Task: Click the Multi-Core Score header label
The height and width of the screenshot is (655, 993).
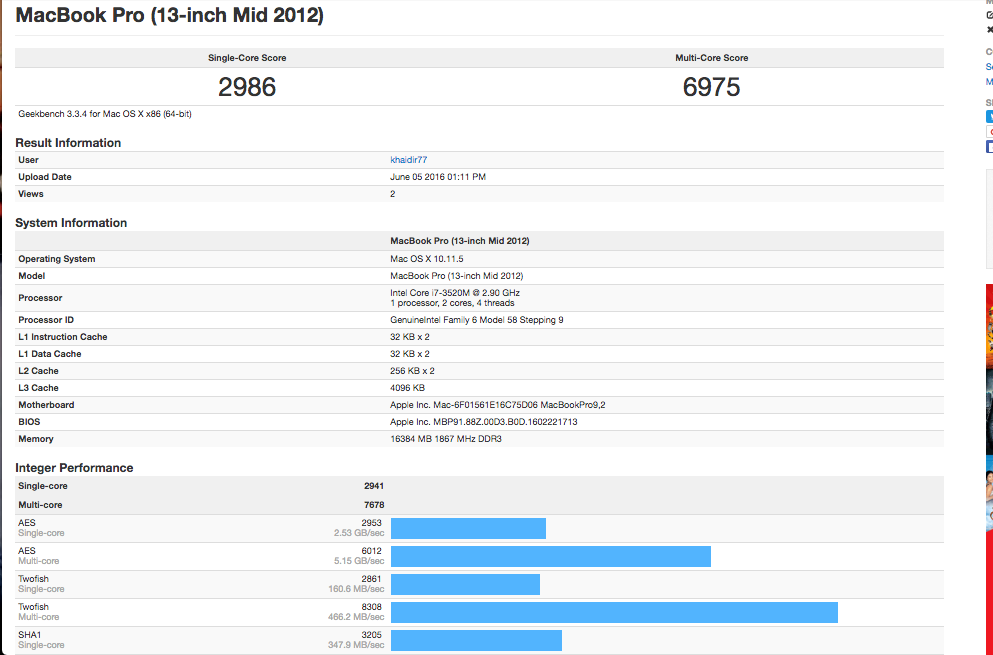Action: pos(711,58)
